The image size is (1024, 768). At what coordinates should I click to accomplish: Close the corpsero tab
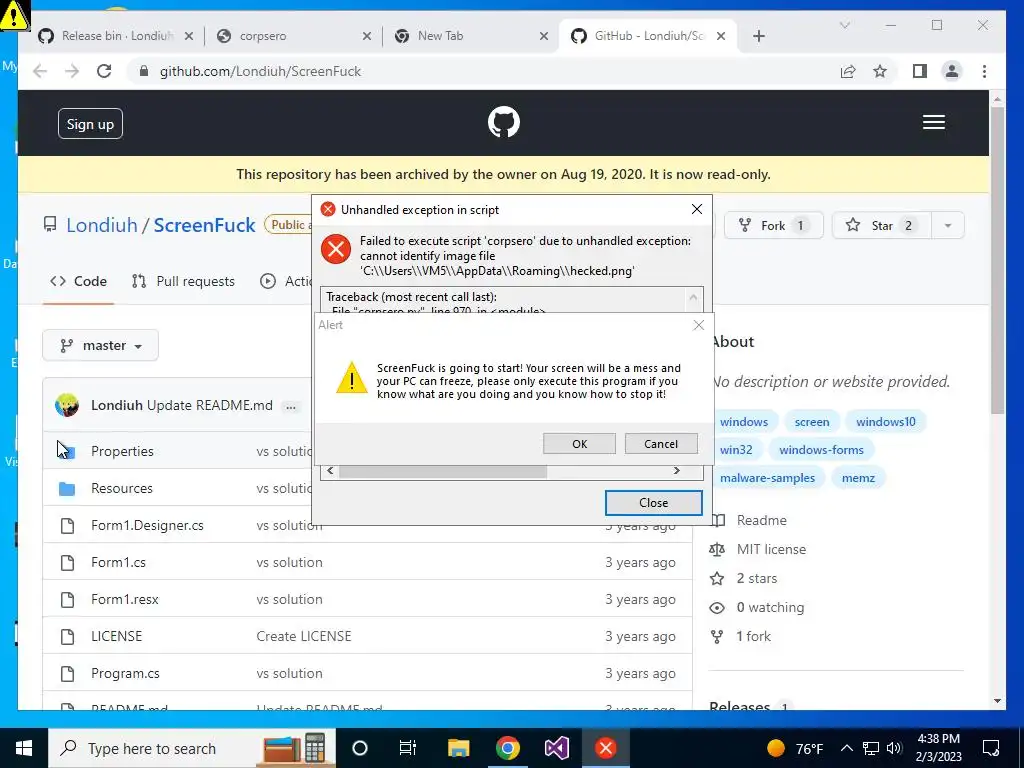coord(367,36)
